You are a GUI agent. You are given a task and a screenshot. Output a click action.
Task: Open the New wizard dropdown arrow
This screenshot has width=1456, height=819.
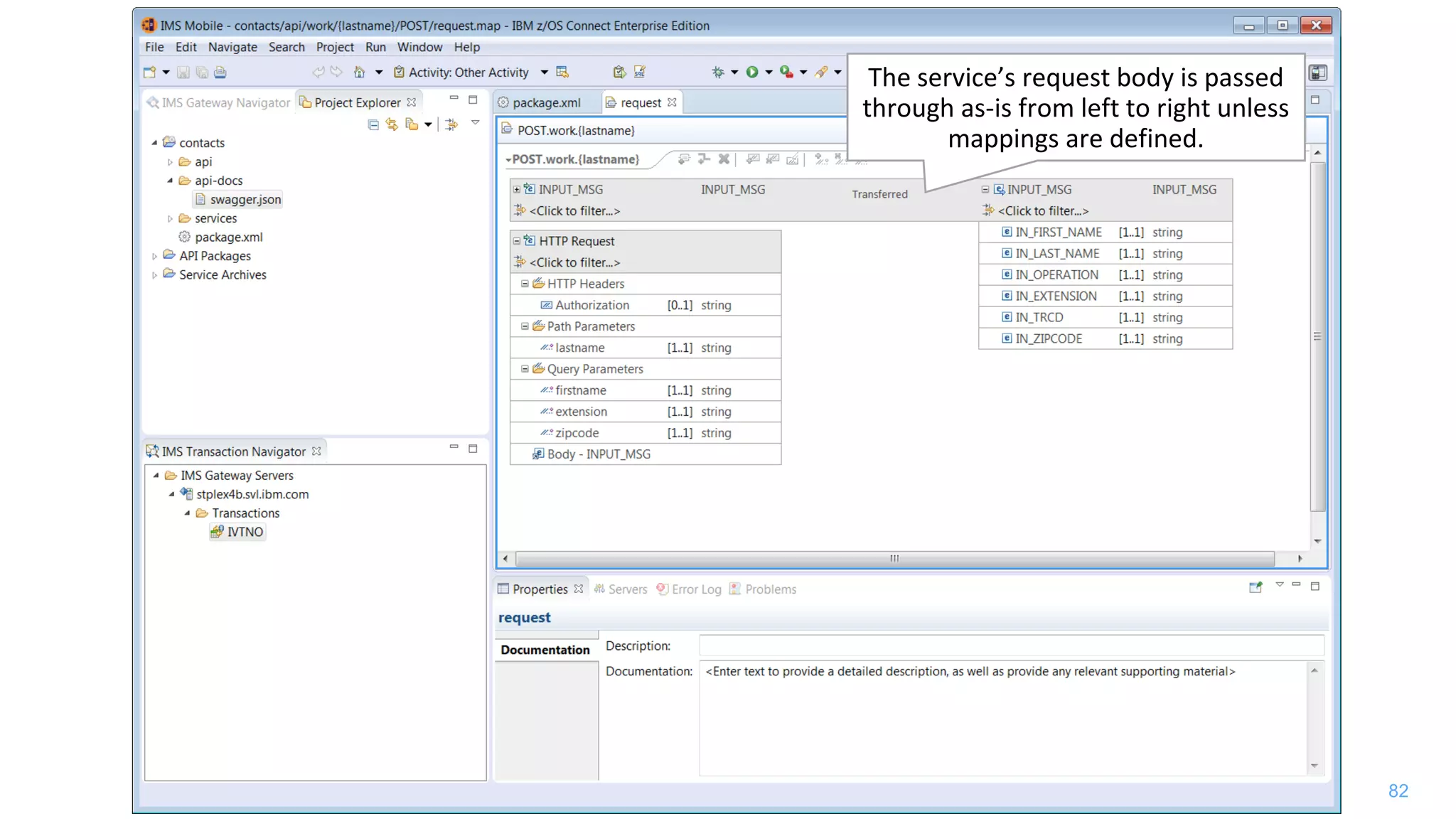point(166,72)
